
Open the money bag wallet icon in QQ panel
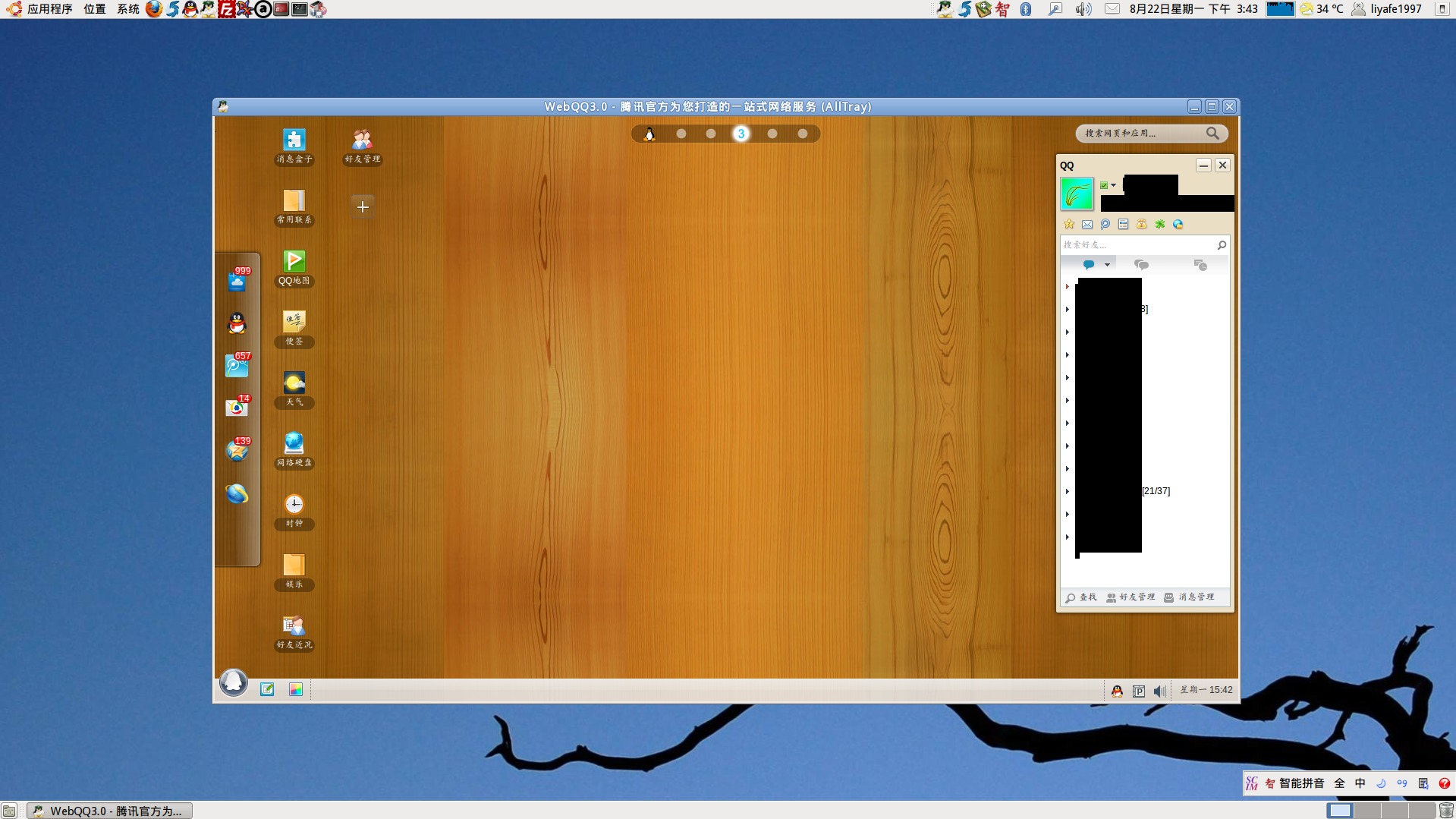[x=1142, y=224]
